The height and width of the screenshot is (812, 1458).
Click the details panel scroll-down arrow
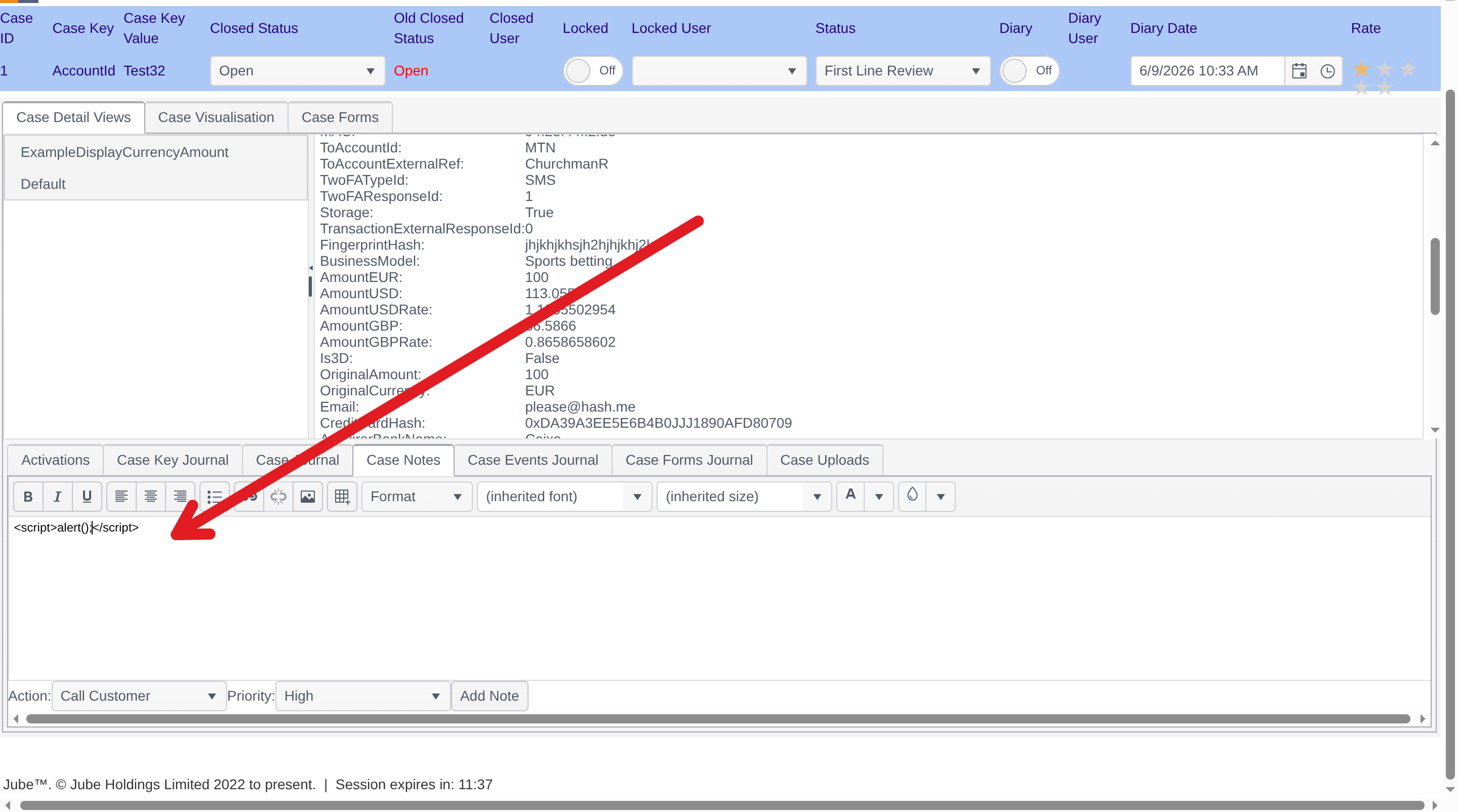(x=1435, y=430)
